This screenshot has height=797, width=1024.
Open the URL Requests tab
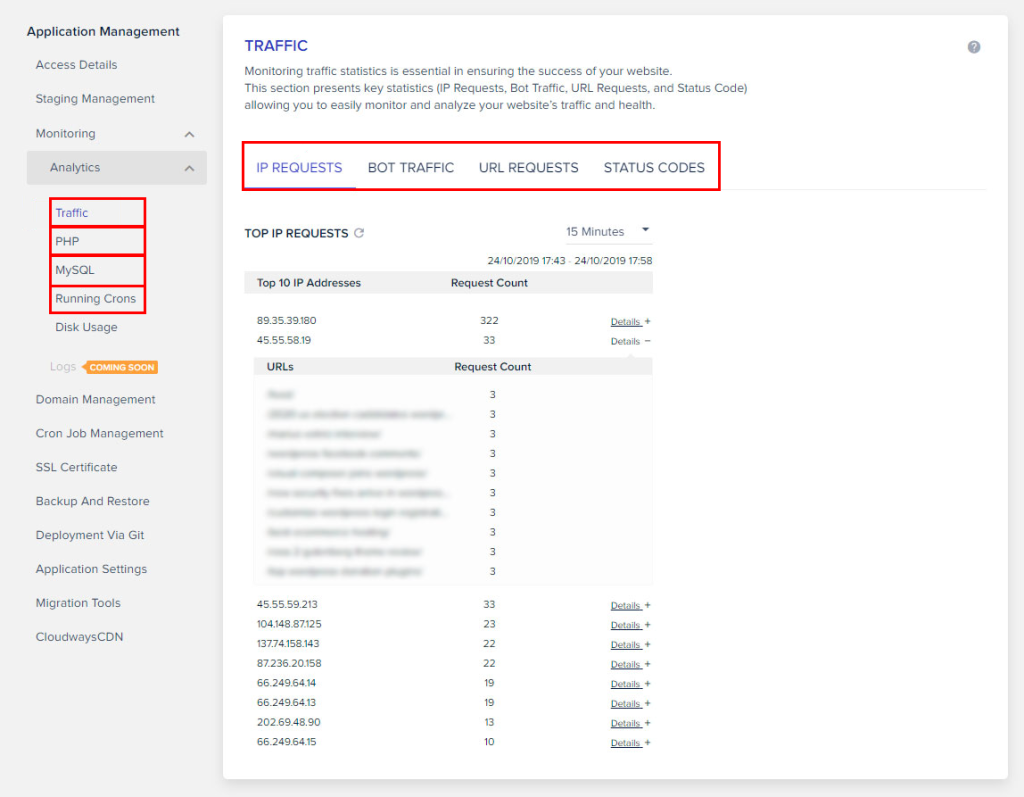click(x=528, y=168)
